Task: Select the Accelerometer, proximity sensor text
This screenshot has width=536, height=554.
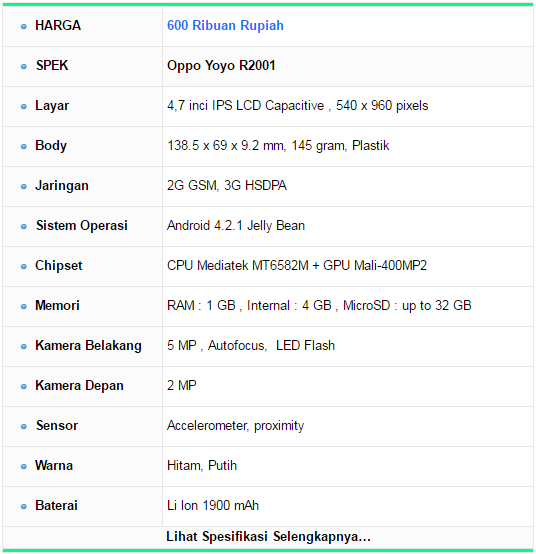Action: coord(235,426)
